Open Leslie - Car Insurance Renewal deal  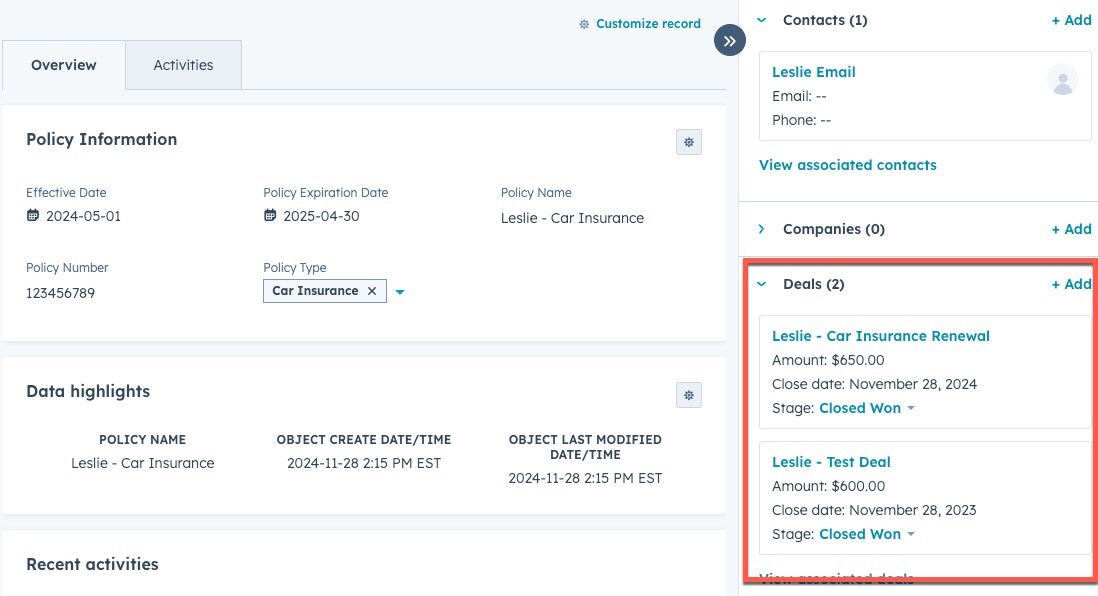pyautogui.click(x=880, y=336)
